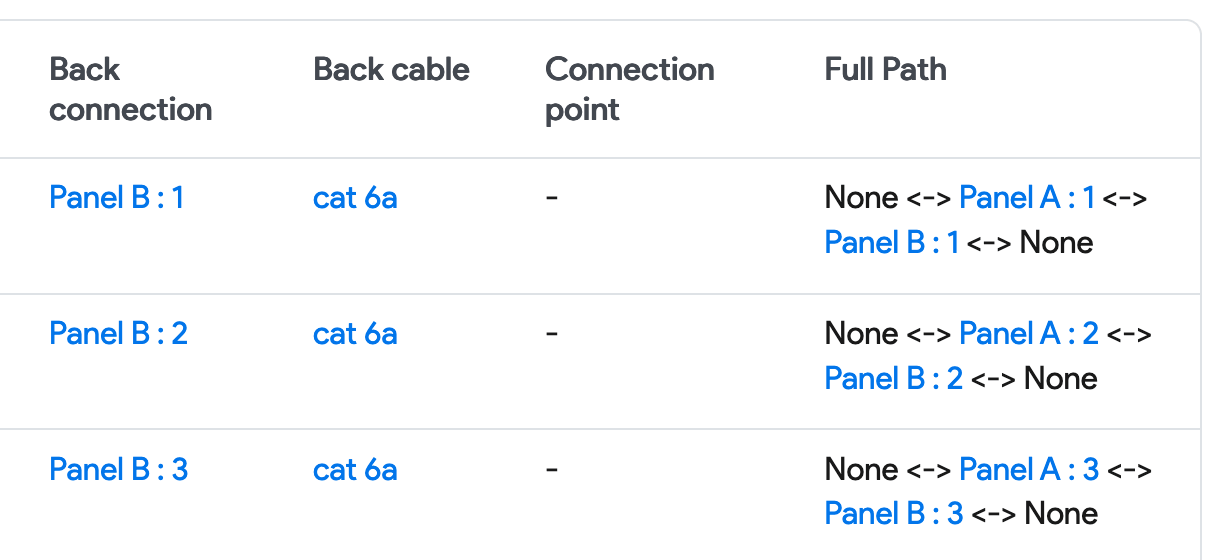The height and width of the screenshot is (560, 1222).
Task: Follow the Panel A : 2 Full Path link
Action: tap(1028, 333)
